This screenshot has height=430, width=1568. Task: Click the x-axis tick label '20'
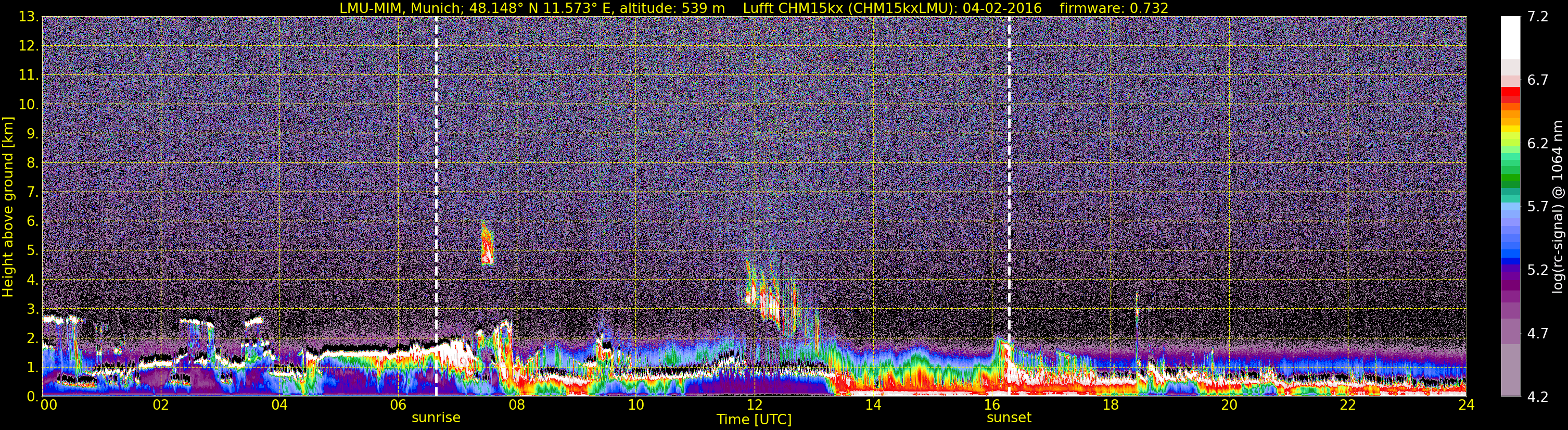1229,406
